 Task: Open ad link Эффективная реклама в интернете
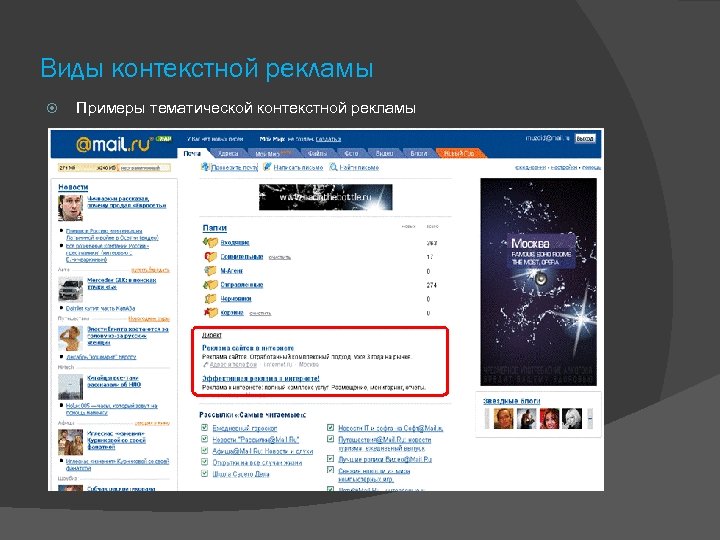[261, 378]
